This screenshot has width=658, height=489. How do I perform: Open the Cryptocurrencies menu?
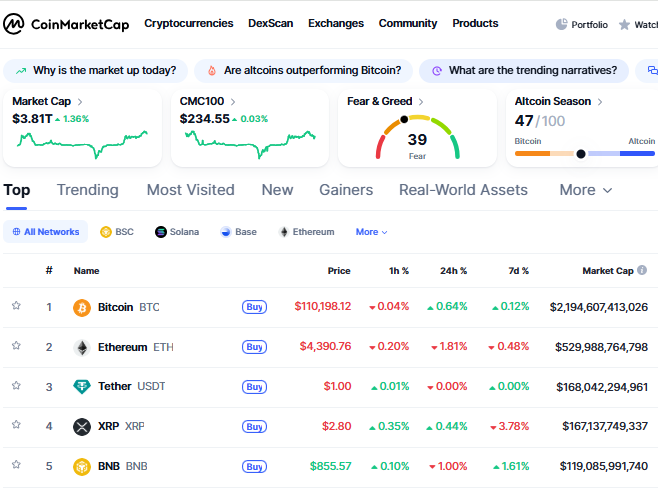[x=189, y=24]
